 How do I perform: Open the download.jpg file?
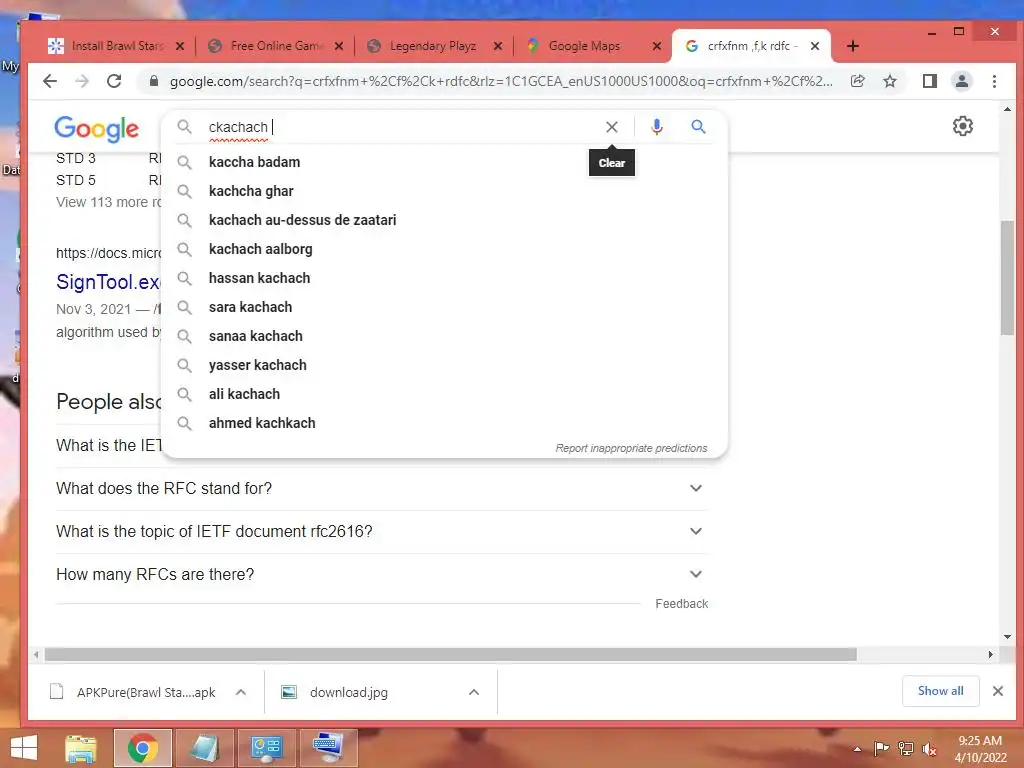point(347,692)
